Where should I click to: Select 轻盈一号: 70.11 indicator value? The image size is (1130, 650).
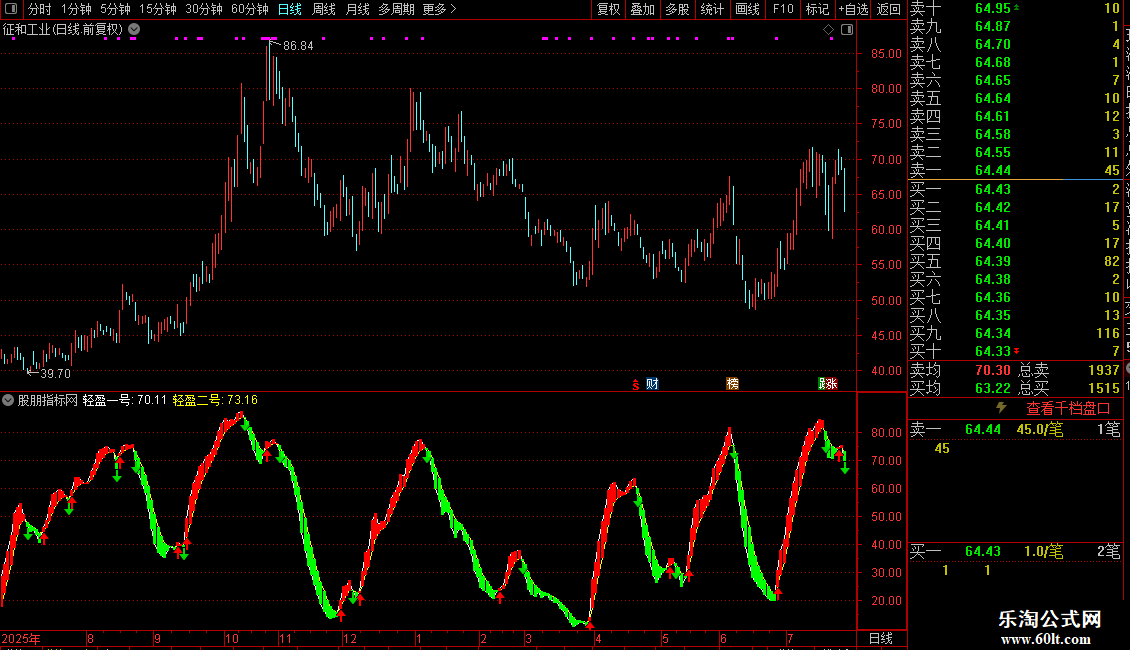coord(125,400)
